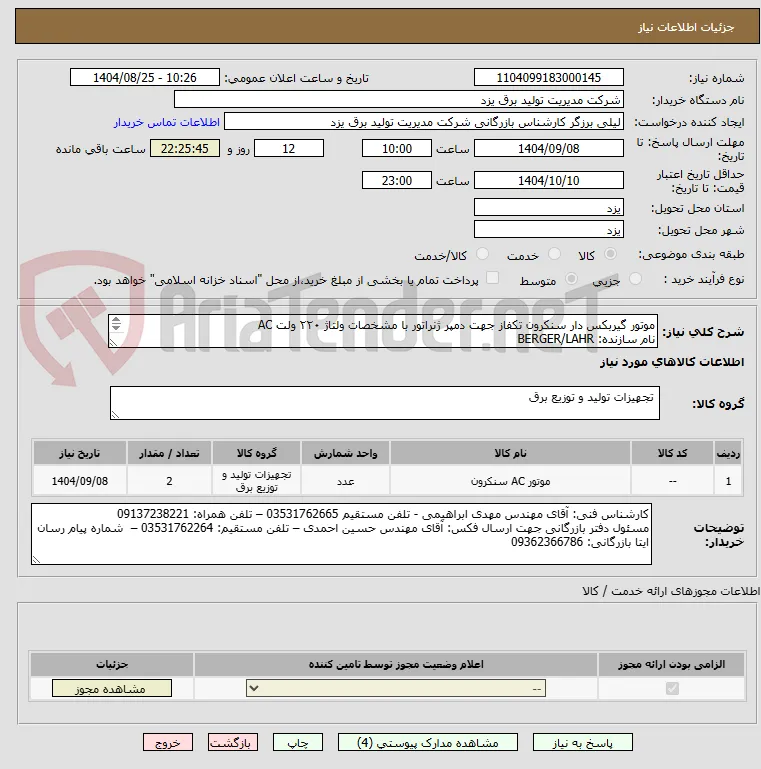Select the کالا radio option
The width and height of the screenshot is (761, 769).
[x=610, y=254]
